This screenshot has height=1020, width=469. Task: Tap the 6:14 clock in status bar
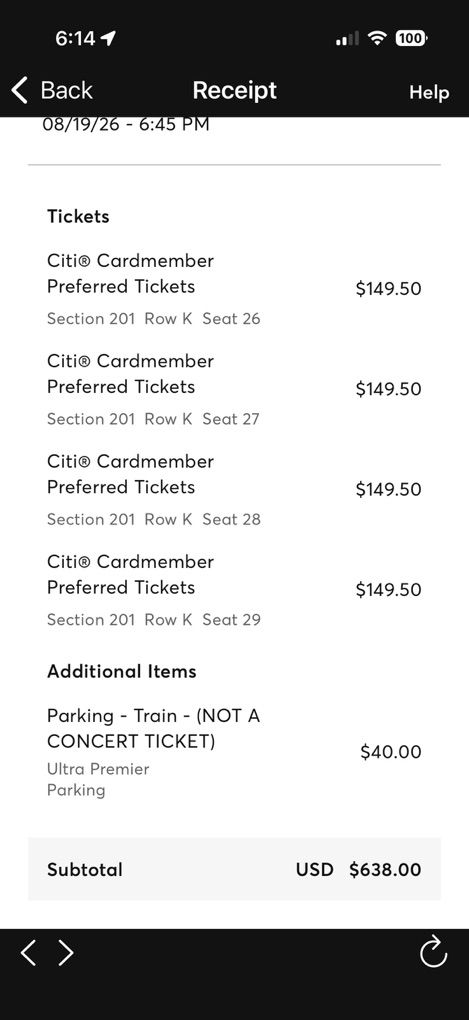click(x=75, y=38)
